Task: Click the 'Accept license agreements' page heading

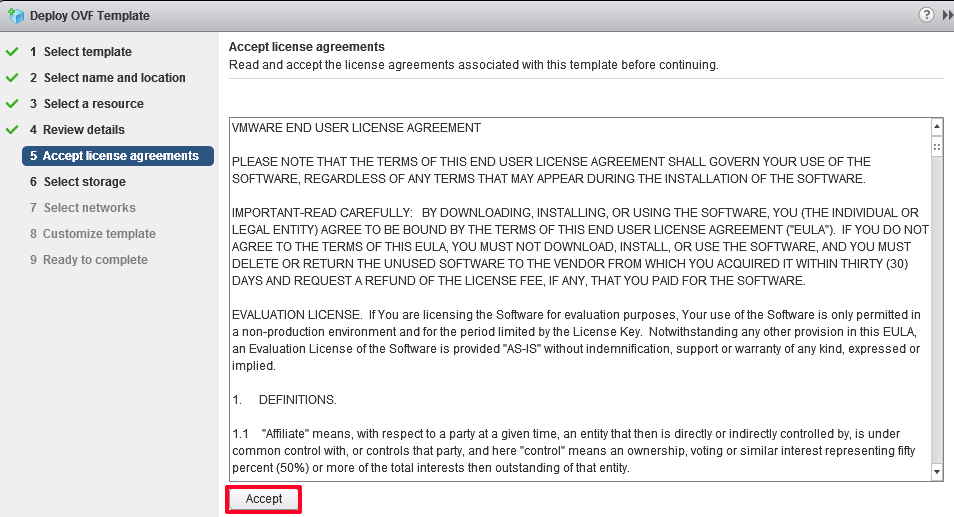Action: (x=307, y=47)
